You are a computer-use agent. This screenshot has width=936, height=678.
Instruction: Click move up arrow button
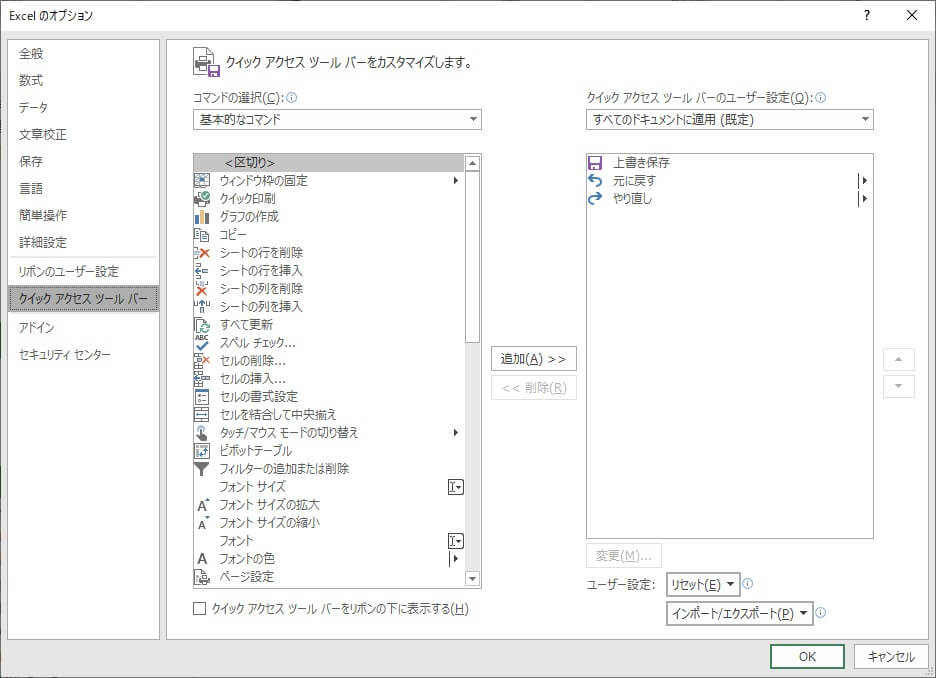point(898,359)
